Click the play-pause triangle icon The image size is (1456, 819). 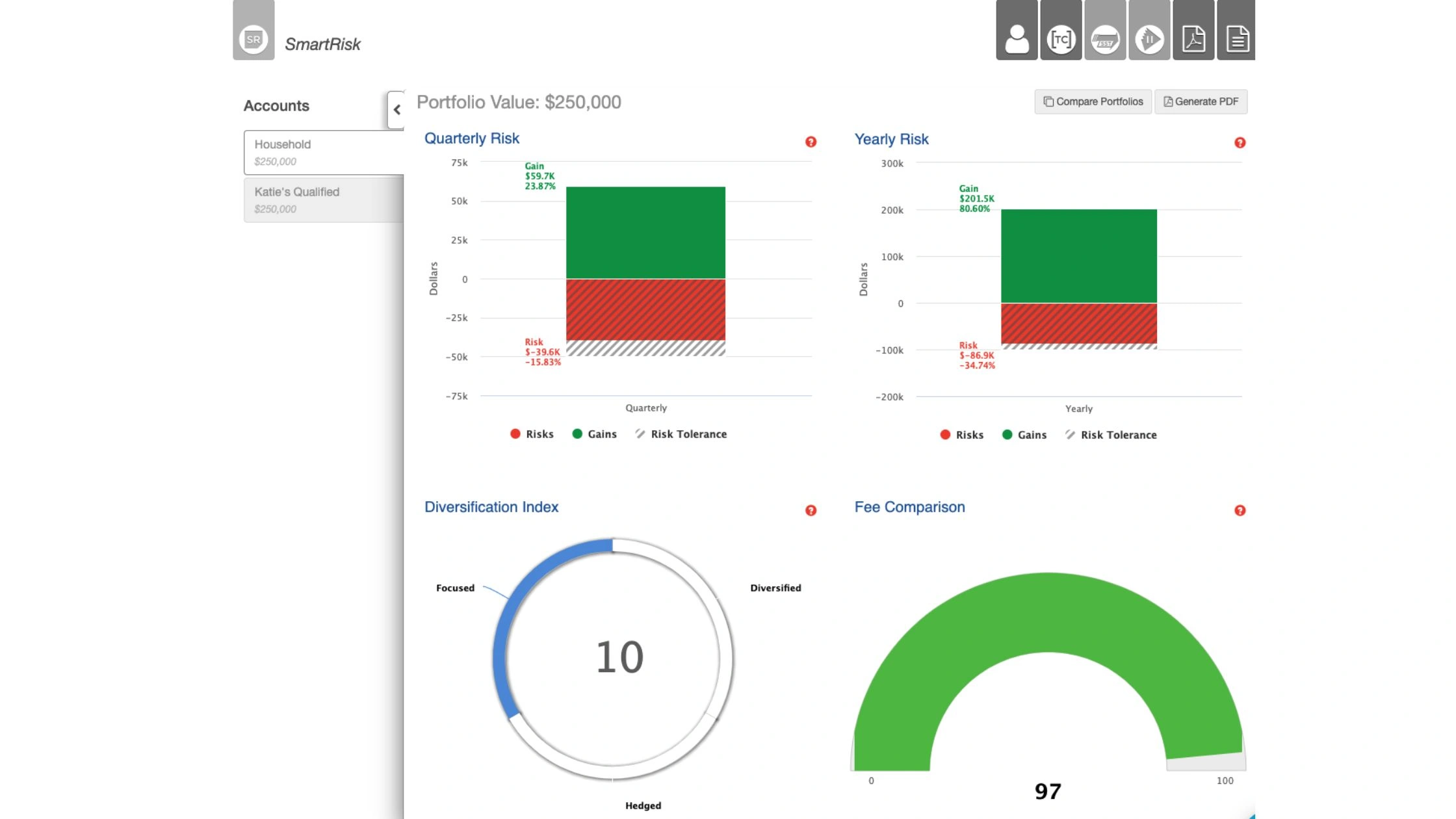pos(1149,39)
